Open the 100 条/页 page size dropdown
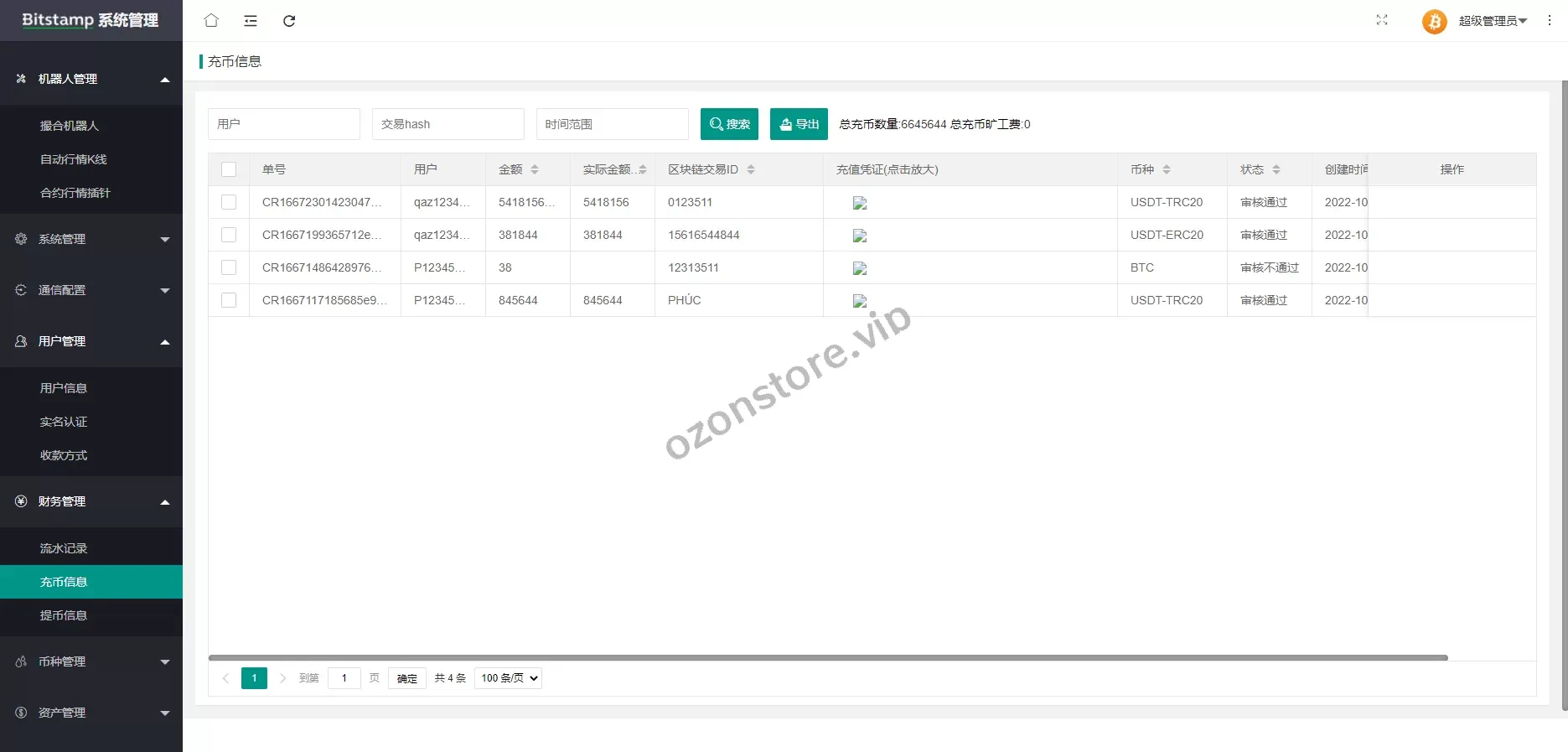 click(x=508, y=678)
